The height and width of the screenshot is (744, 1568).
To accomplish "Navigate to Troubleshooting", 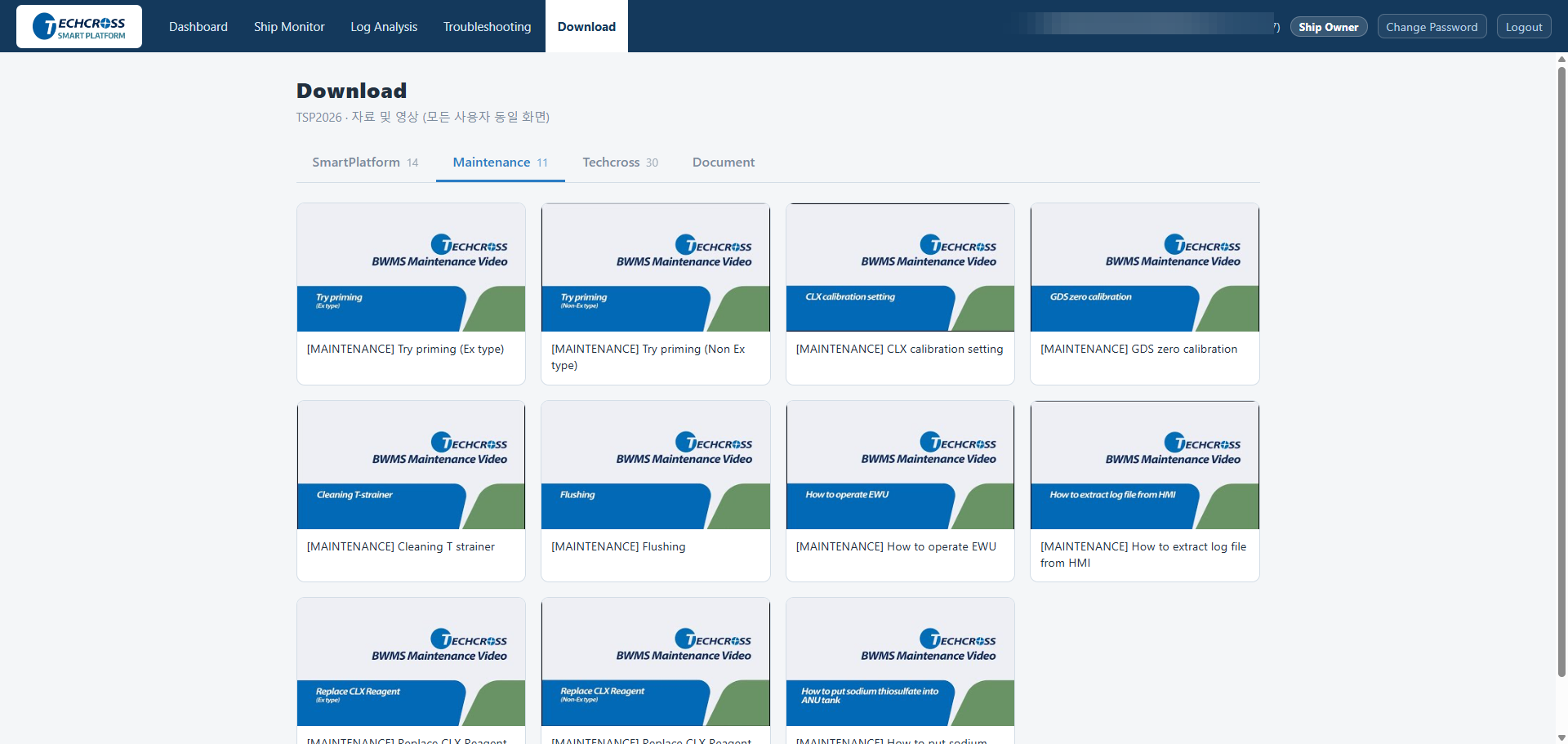I will [488, 27].
